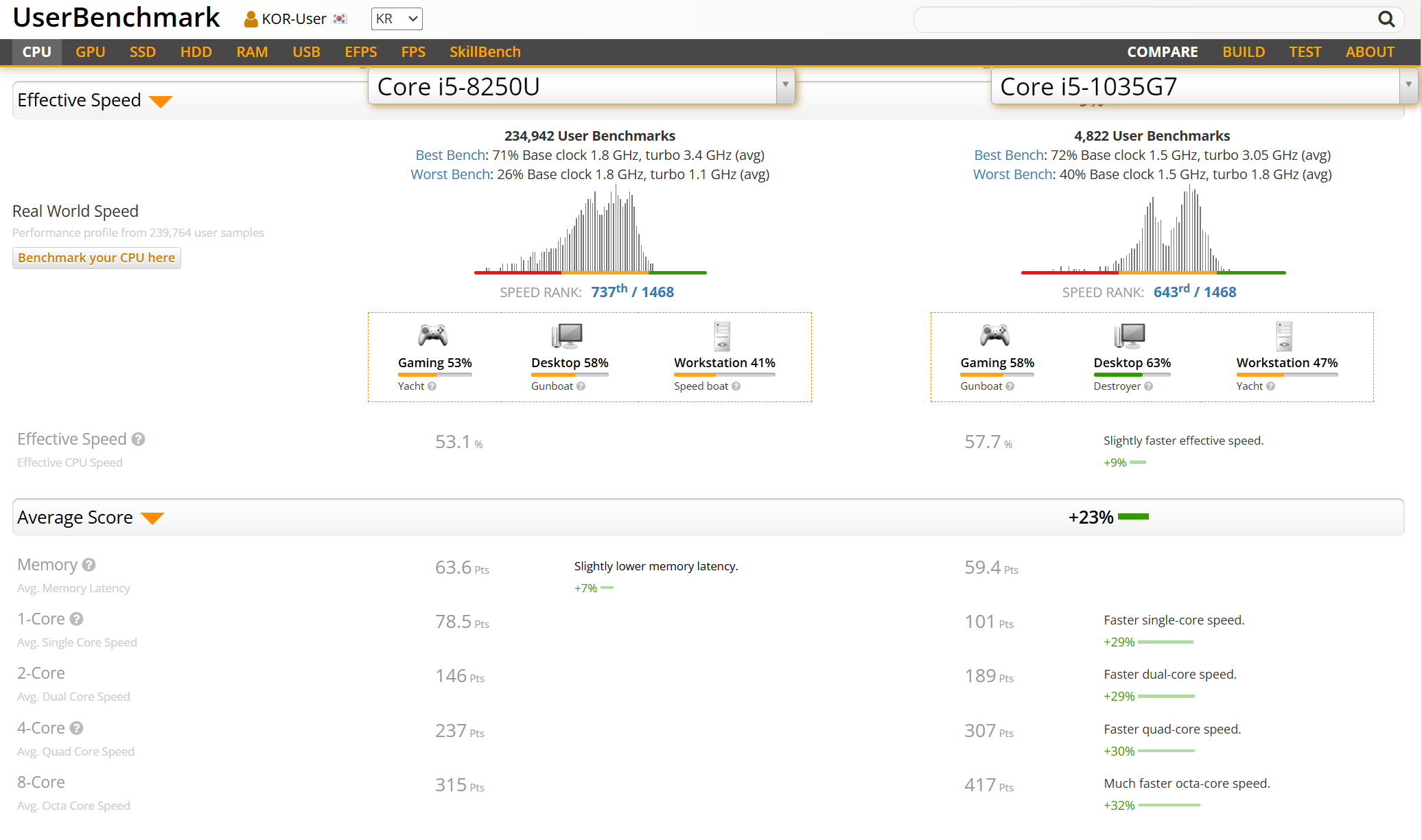Click the help icon beside 1-Core
The height and width of the screenshot is (840, 1422).
(77, 619)
